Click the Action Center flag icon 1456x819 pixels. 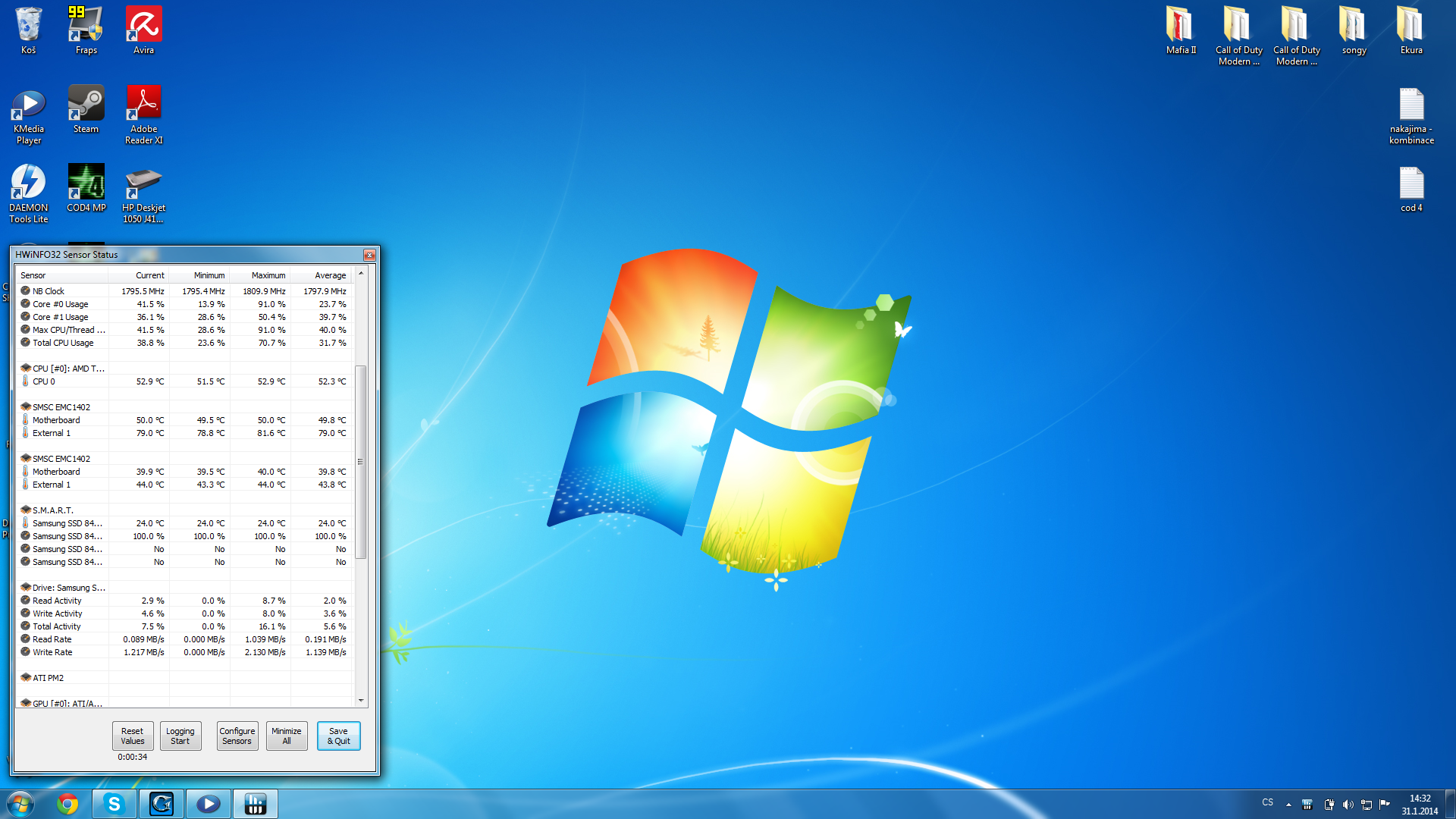1385,805
